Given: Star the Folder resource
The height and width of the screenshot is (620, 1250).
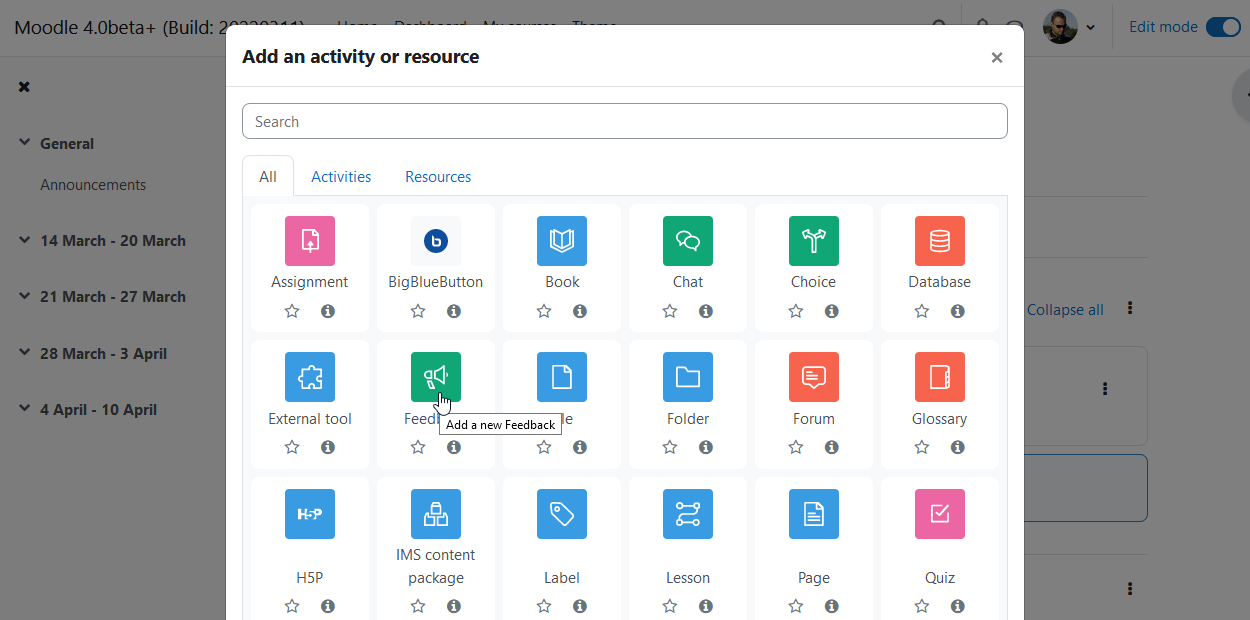Looking at the screenshot, I should pos(670,447).
